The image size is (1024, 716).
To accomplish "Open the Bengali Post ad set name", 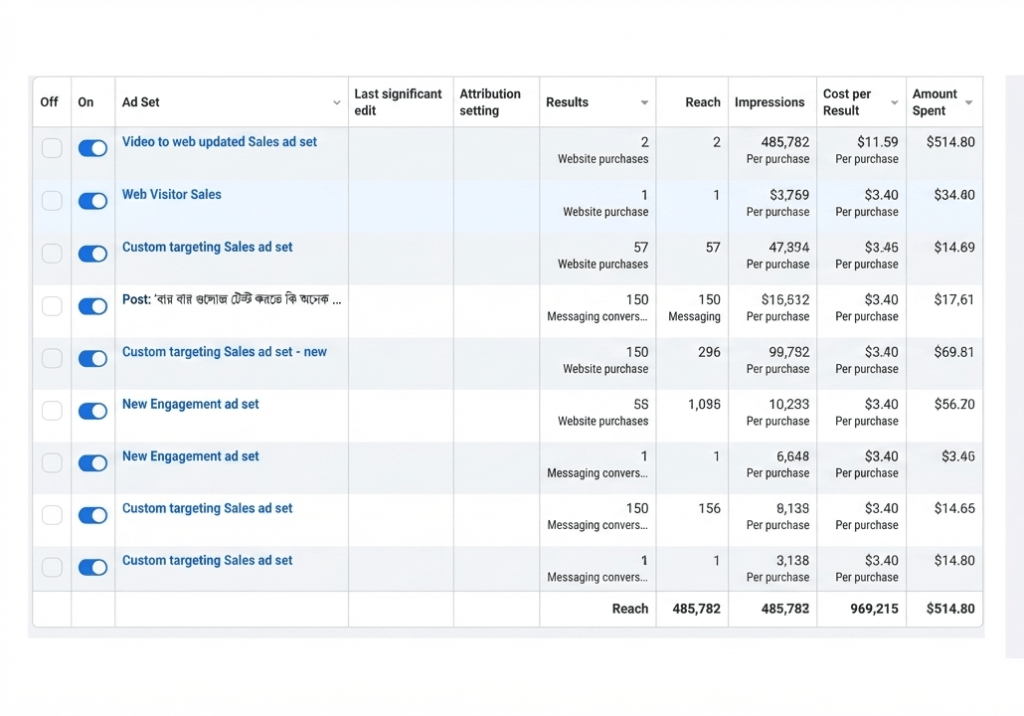I will coord(231,299).
